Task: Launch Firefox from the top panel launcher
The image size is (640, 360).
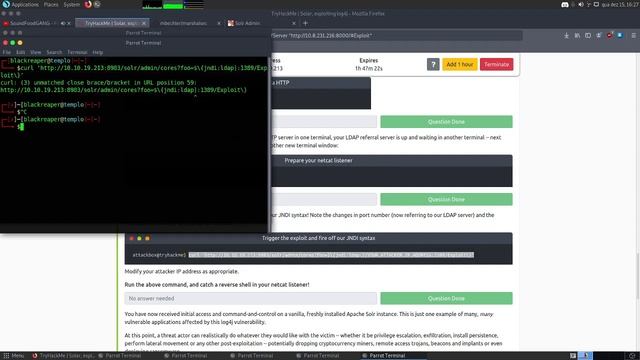Action: tap(88, 4)
